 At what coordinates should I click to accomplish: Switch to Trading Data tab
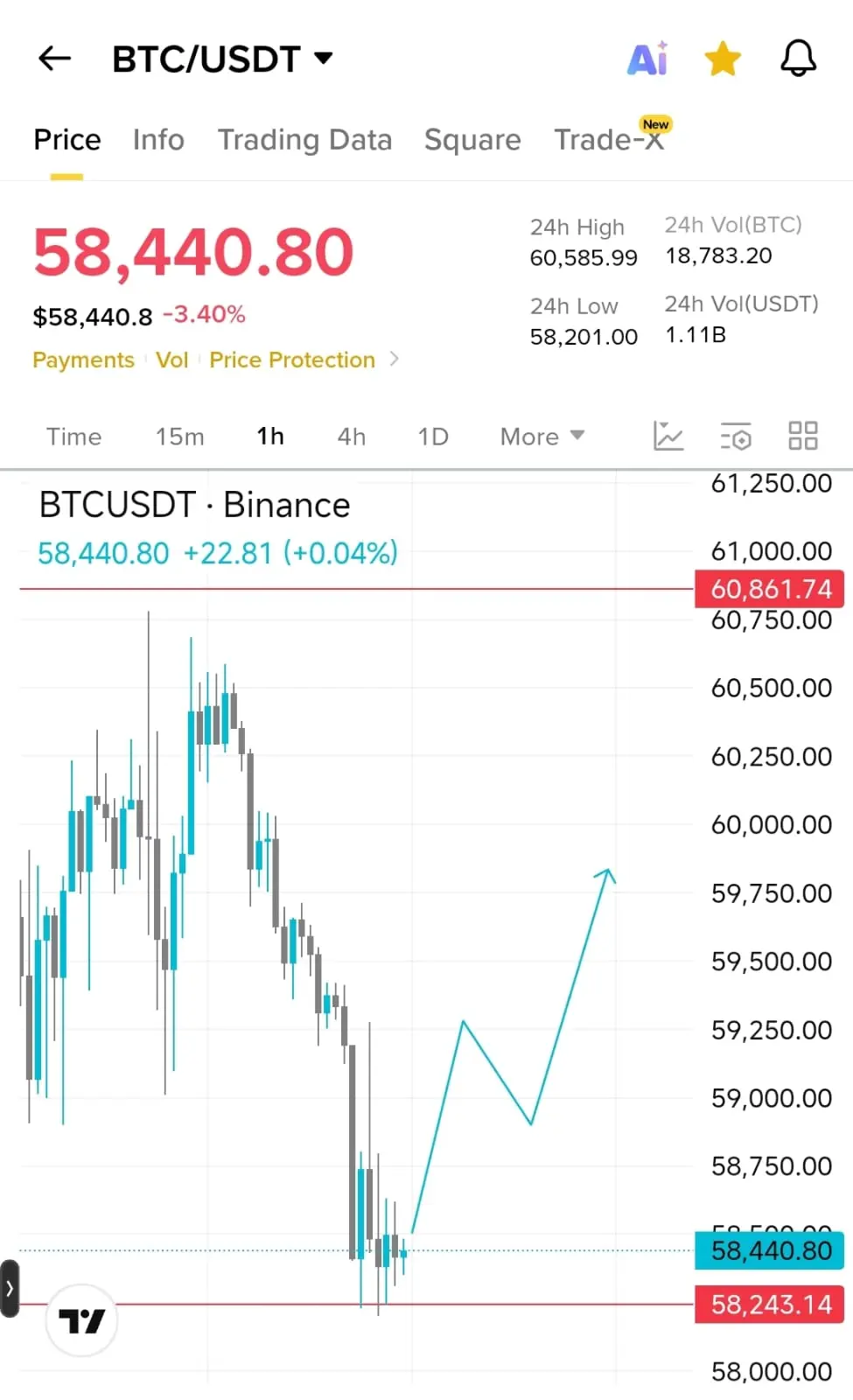point(304,139)
